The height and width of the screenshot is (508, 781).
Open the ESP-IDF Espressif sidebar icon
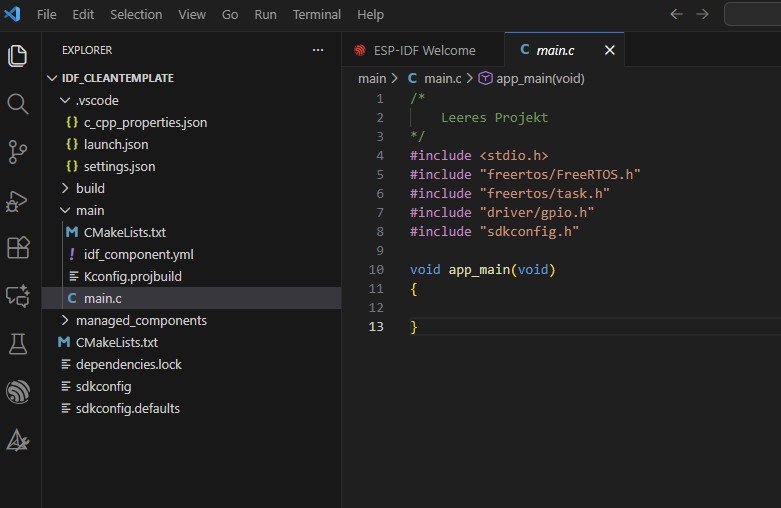[18, 392]
